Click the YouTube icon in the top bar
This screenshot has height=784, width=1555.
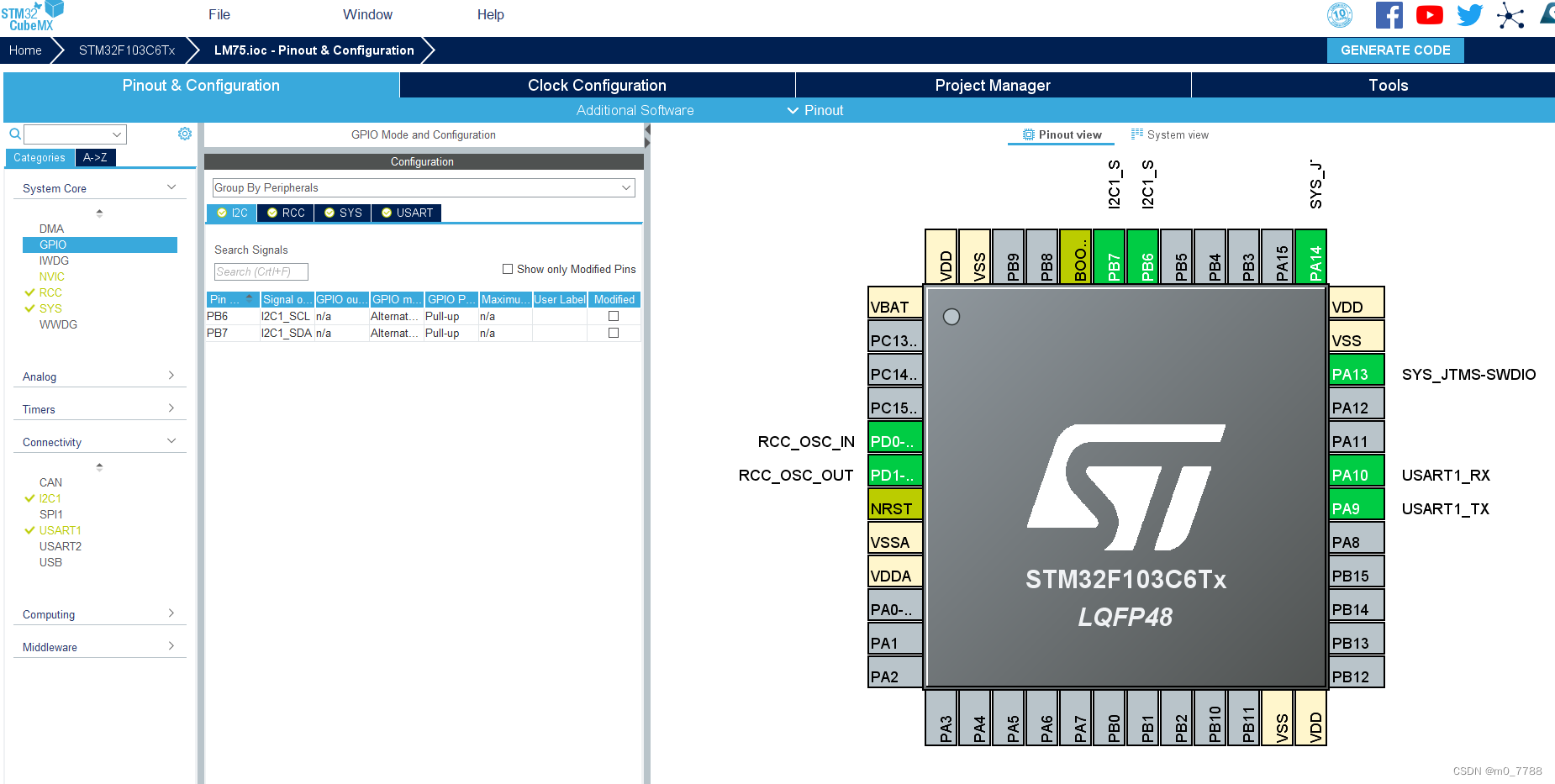(x=1429, y=14)
